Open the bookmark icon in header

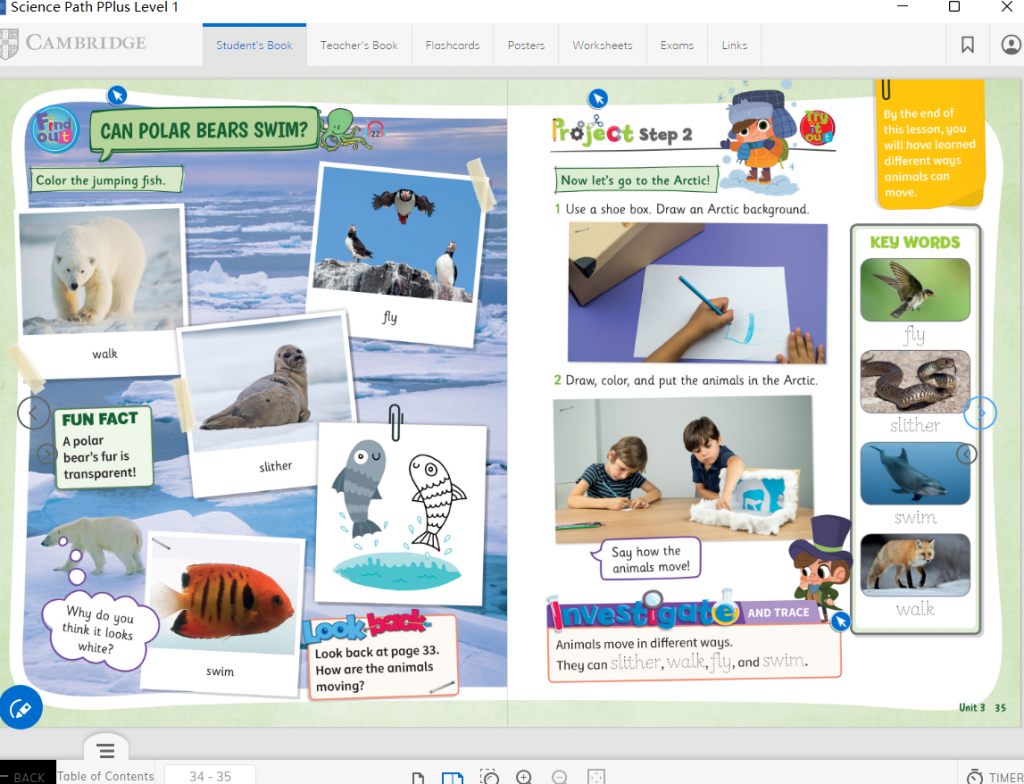pos(967,45)
